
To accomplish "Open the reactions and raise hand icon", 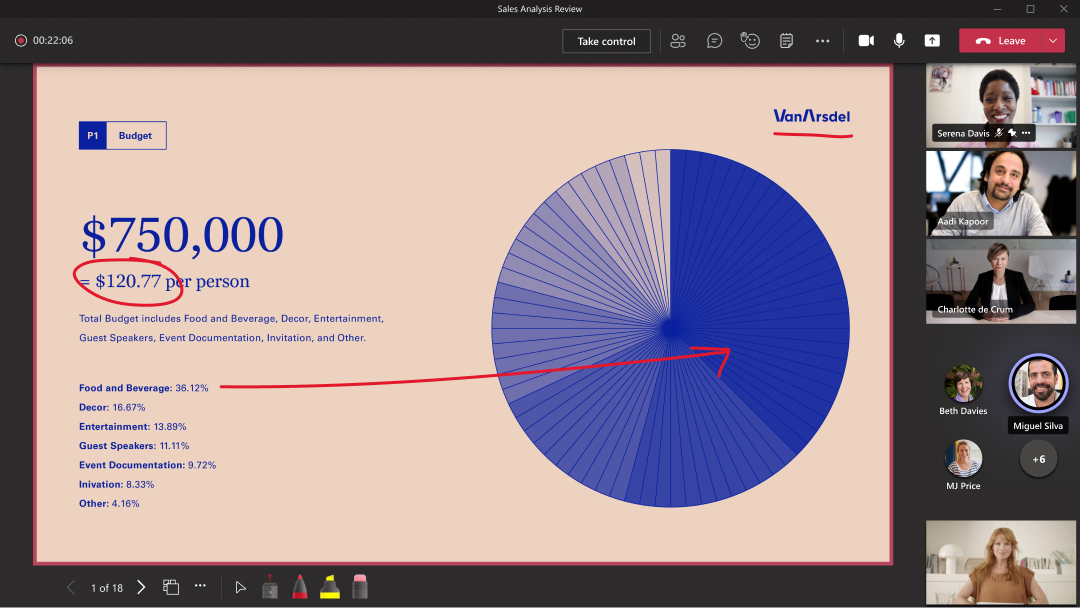I will [x=750, y=41].
